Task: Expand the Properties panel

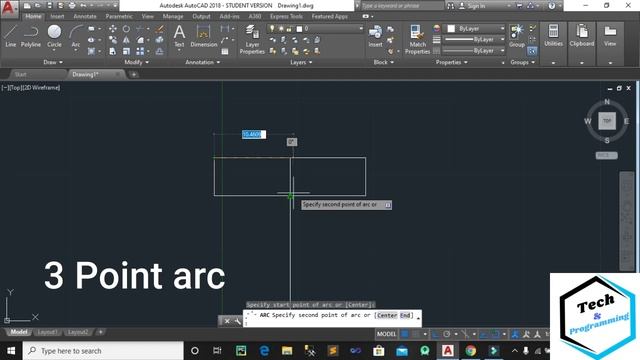Action: (x=451, y=62)
